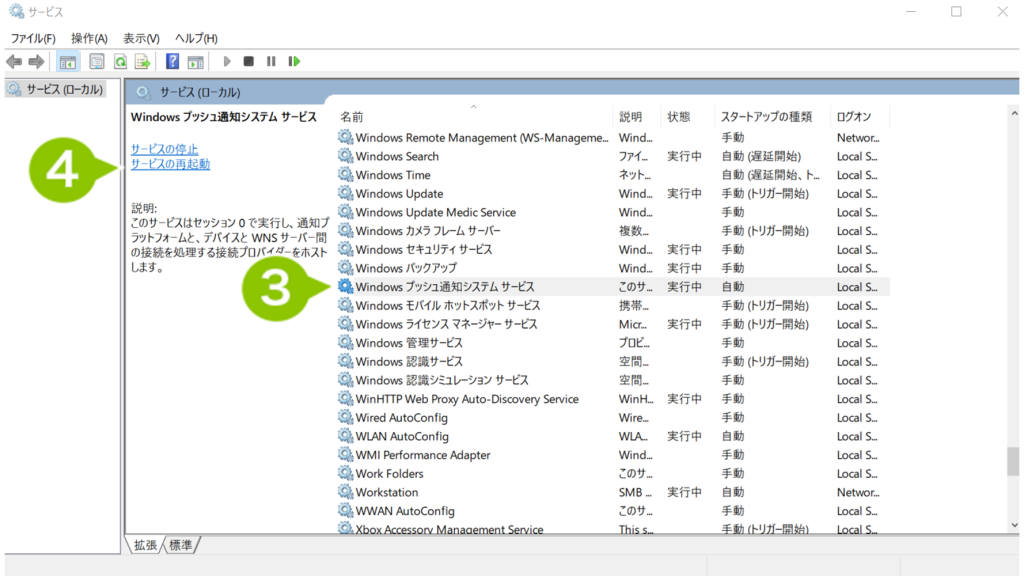
Task: Click the gear icon beside Windows バックアップ
Action: tap(345, 268)
